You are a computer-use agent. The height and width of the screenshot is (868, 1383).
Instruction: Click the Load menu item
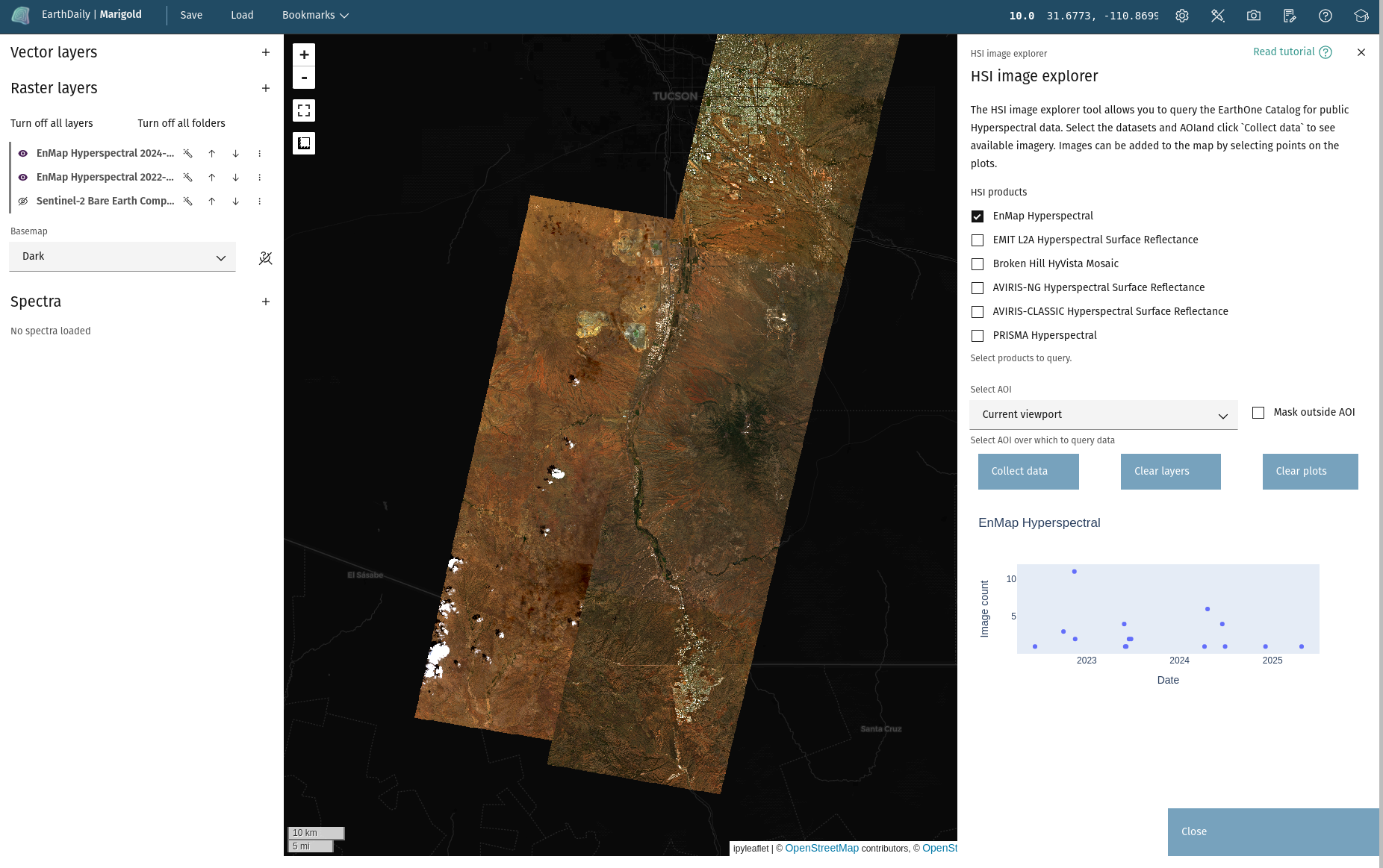tap(242, 16)
